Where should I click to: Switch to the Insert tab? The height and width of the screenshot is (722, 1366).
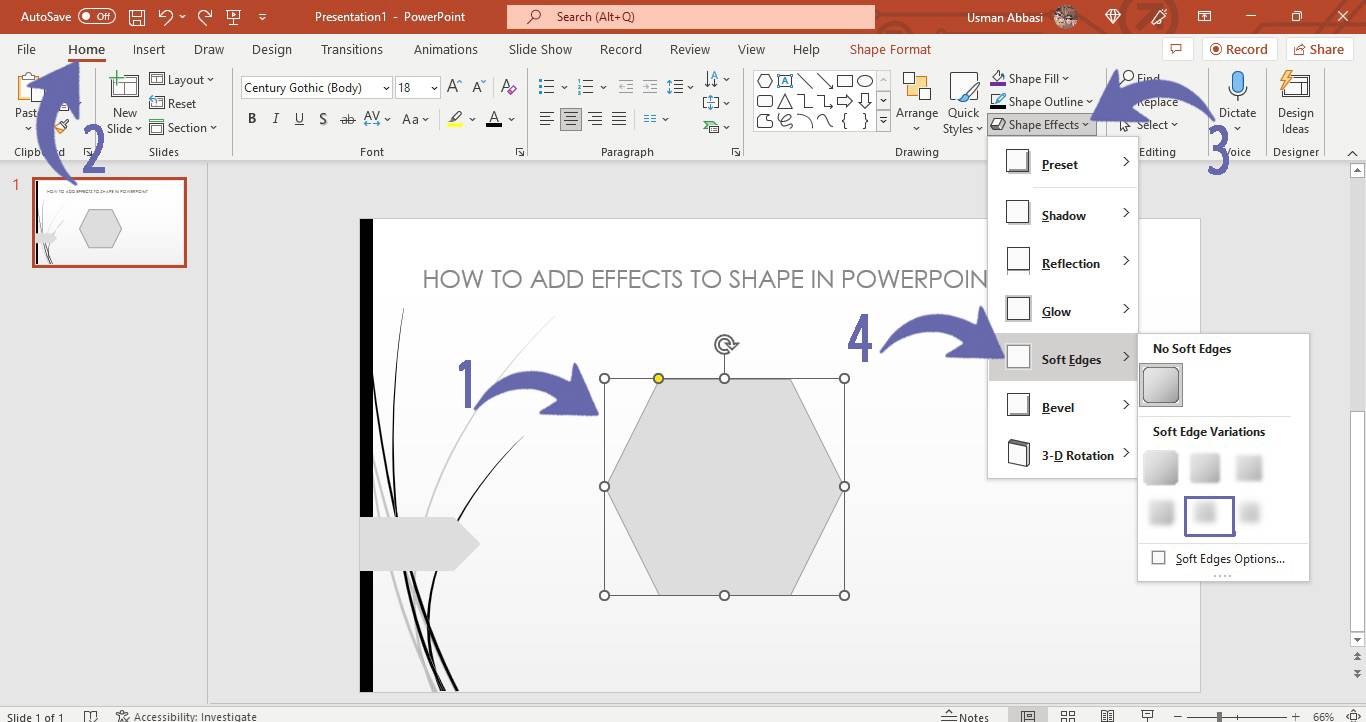pyautogui.click(x=149, y=49)
